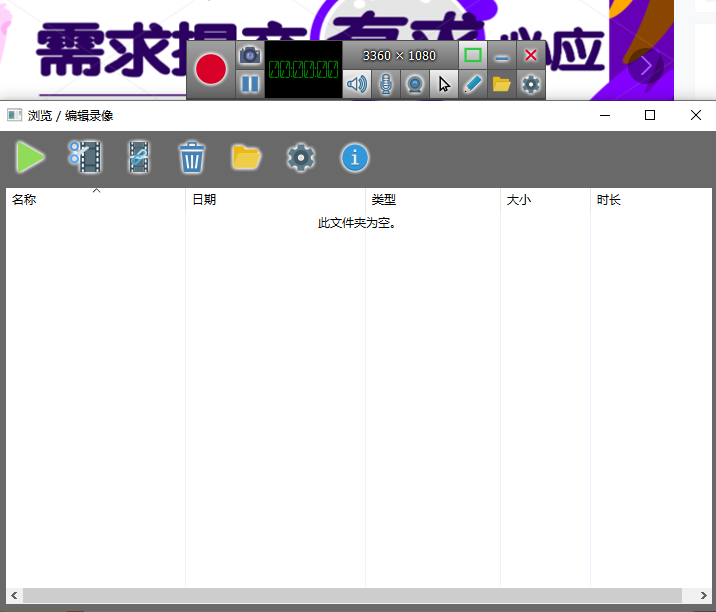This screenshot has width=716, height=612.
Task: Open recordings folder from recorder toolbar
Action: [502, 84]
